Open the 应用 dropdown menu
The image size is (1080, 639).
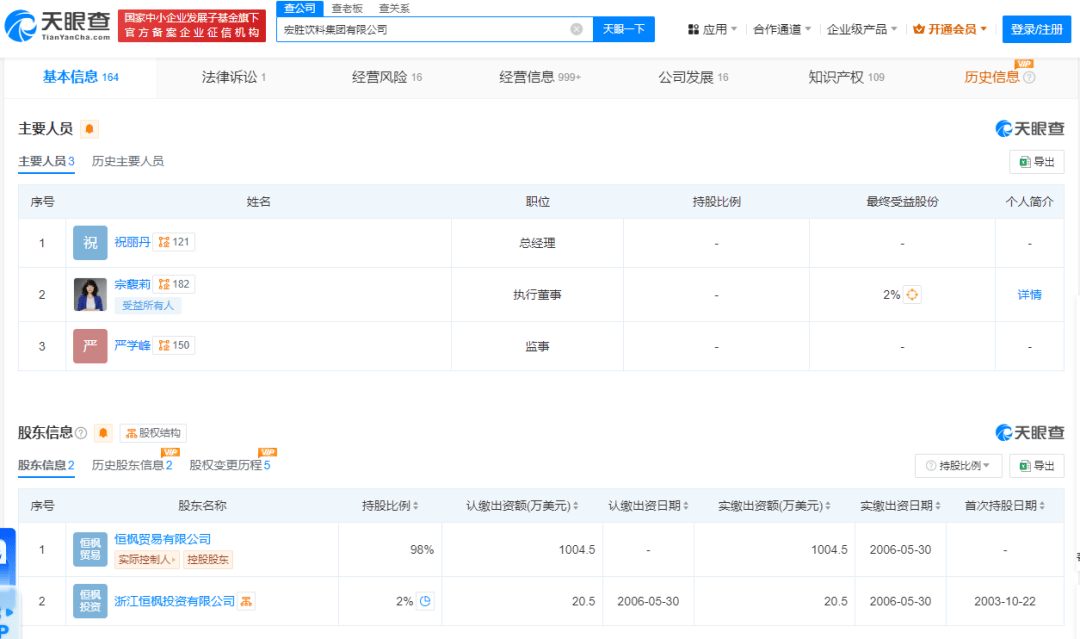click(712, 29)
